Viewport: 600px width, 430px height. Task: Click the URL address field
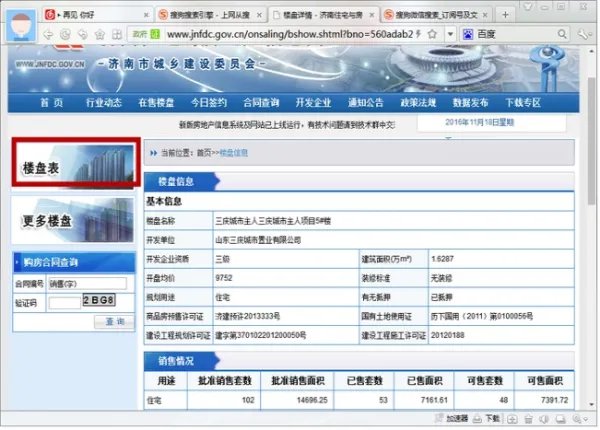pyautogui.click(x=290, y=34)
